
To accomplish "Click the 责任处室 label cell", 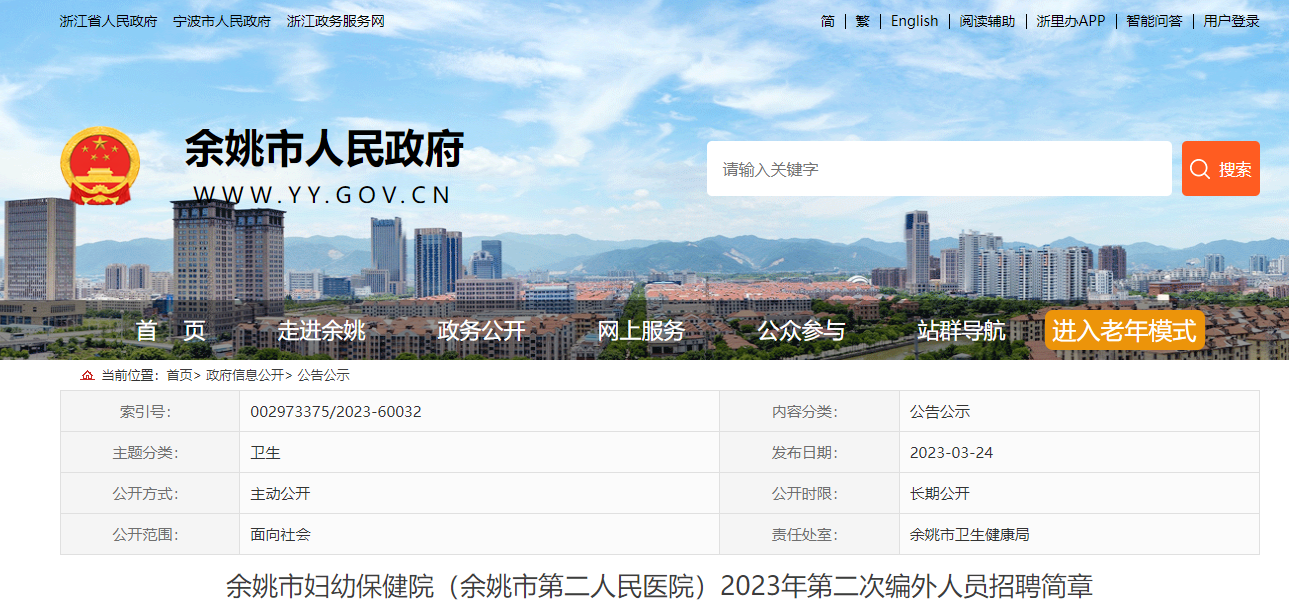I will (810, 534).
